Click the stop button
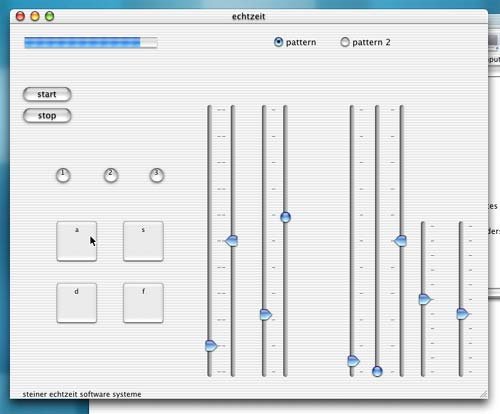500x414 pixels. click(47, 116)
